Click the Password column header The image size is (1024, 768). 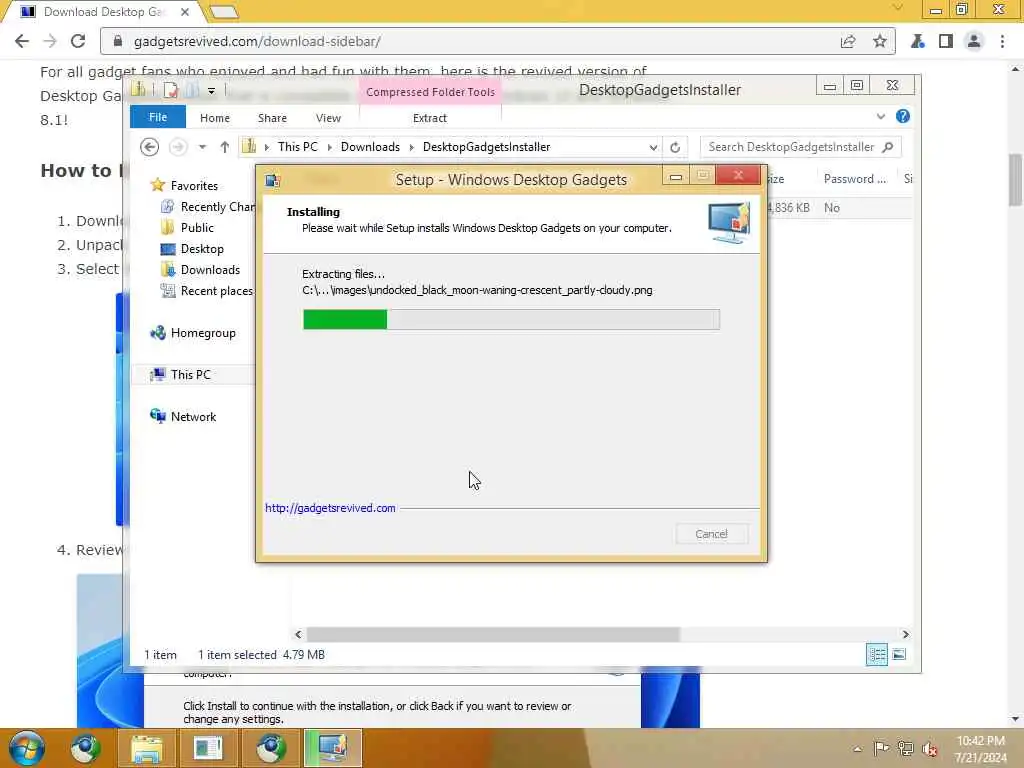pyautogui.click(x=854, y=179)
